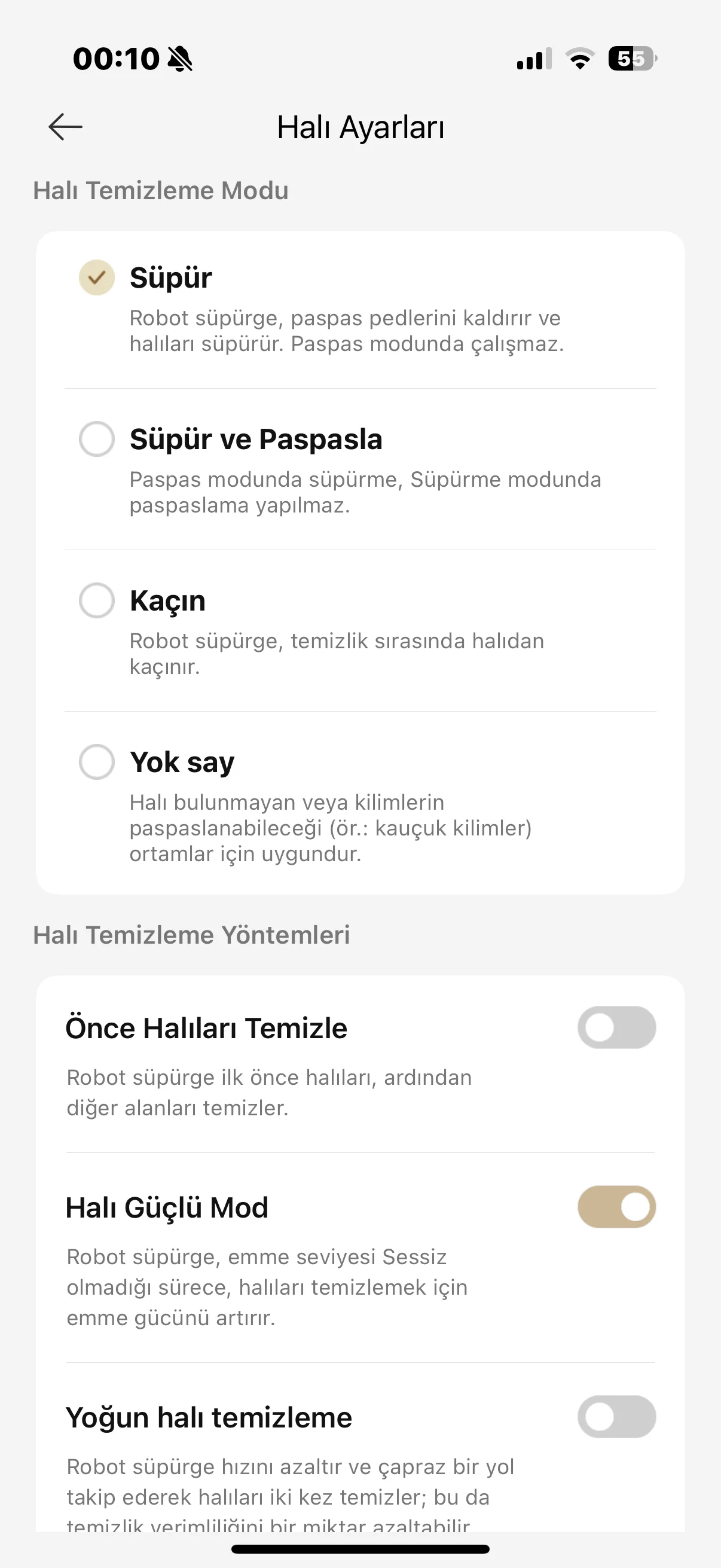
Task: Tap the battery indicator icon
Action: point(632,59)
